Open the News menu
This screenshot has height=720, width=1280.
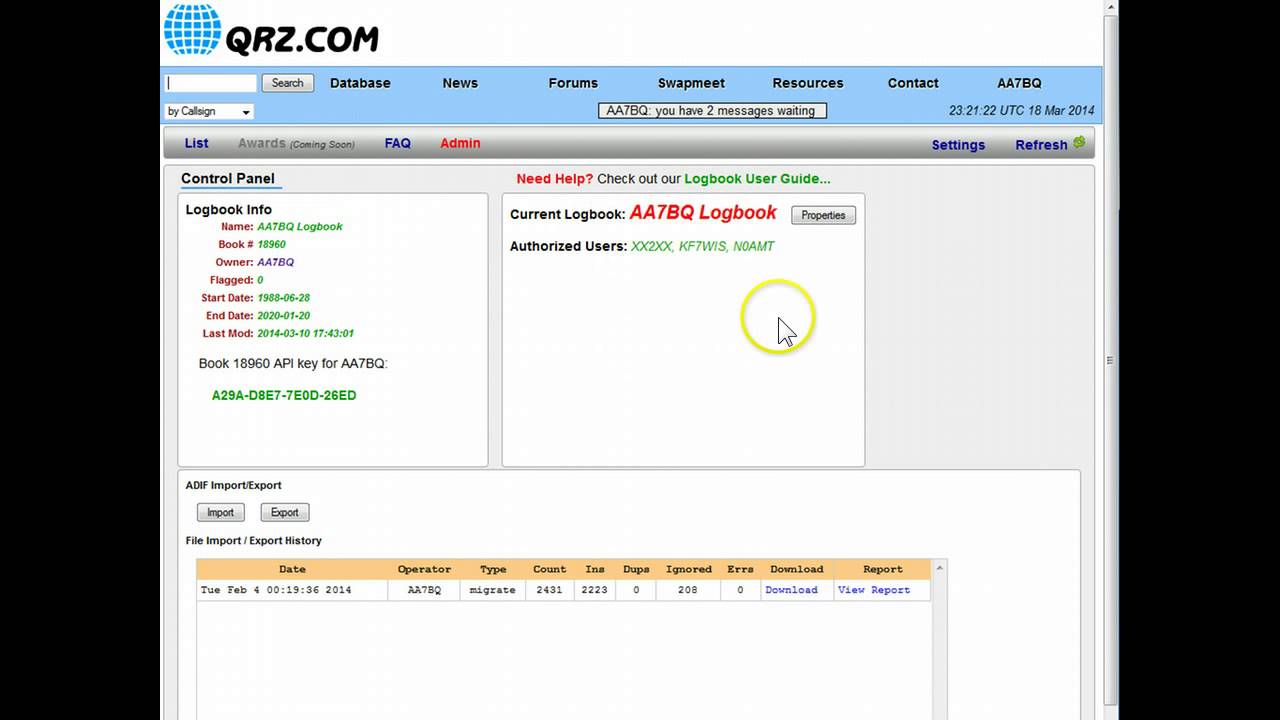tap(460, 83)
